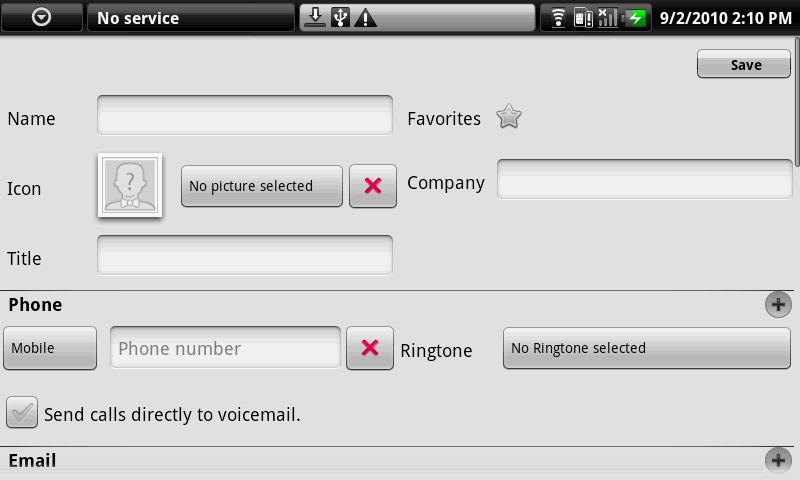Tap the contact photo placeholder thumbnail
This screenshot has width=800, height=480.
point(129,185)
